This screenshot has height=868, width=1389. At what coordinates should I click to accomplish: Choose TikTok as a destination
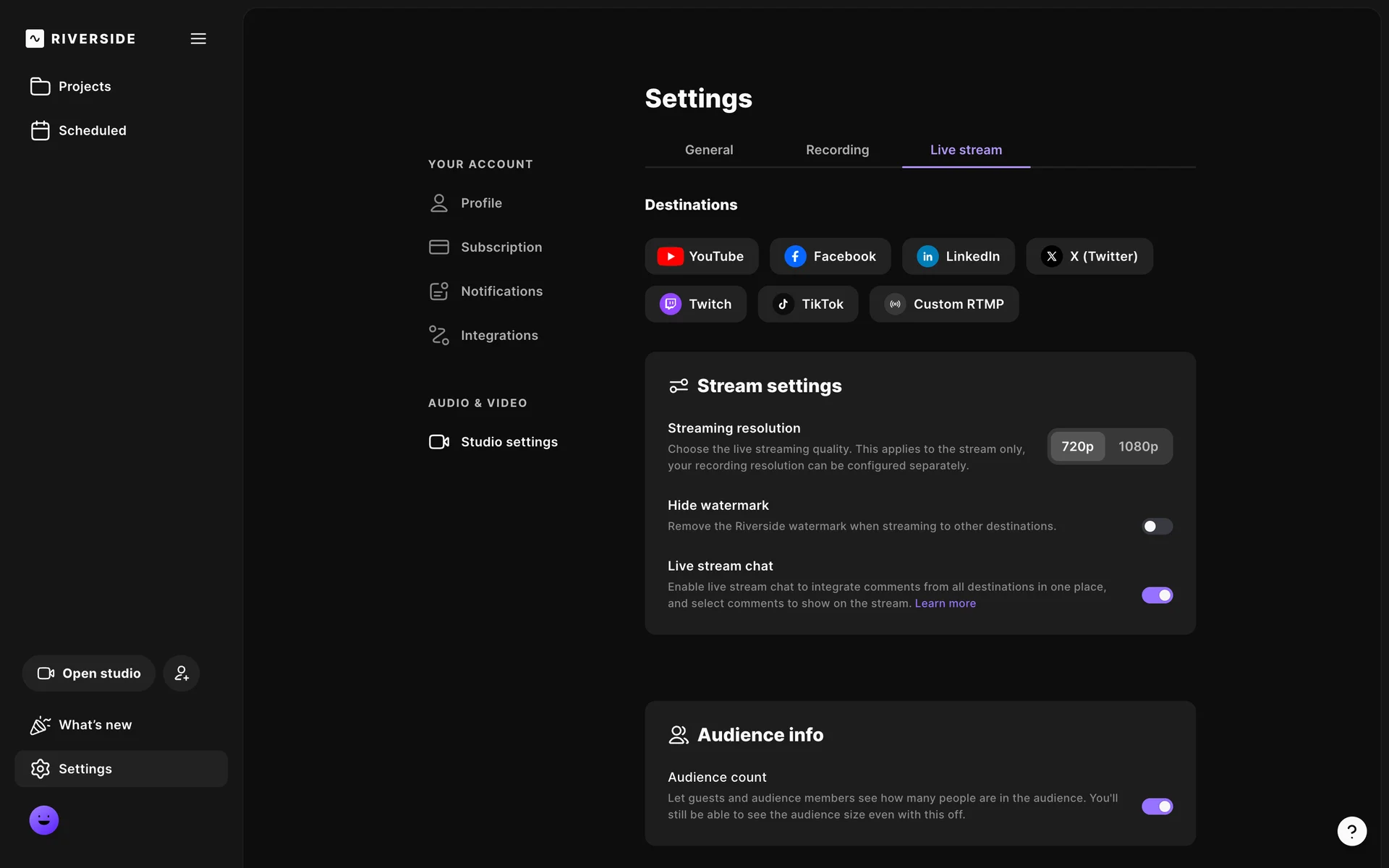coord(807,304)
